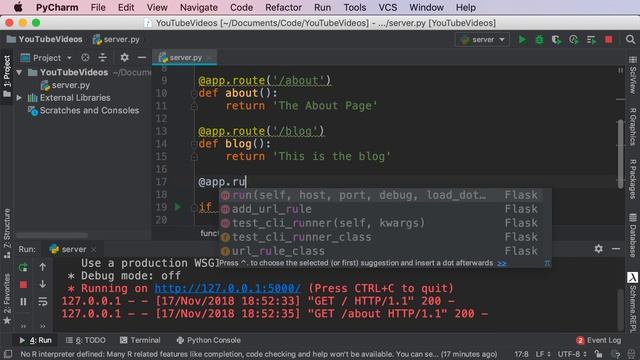Change line separator LF in status bar
640x360 pixels.
pyautogui.click(x=543, y=354)
